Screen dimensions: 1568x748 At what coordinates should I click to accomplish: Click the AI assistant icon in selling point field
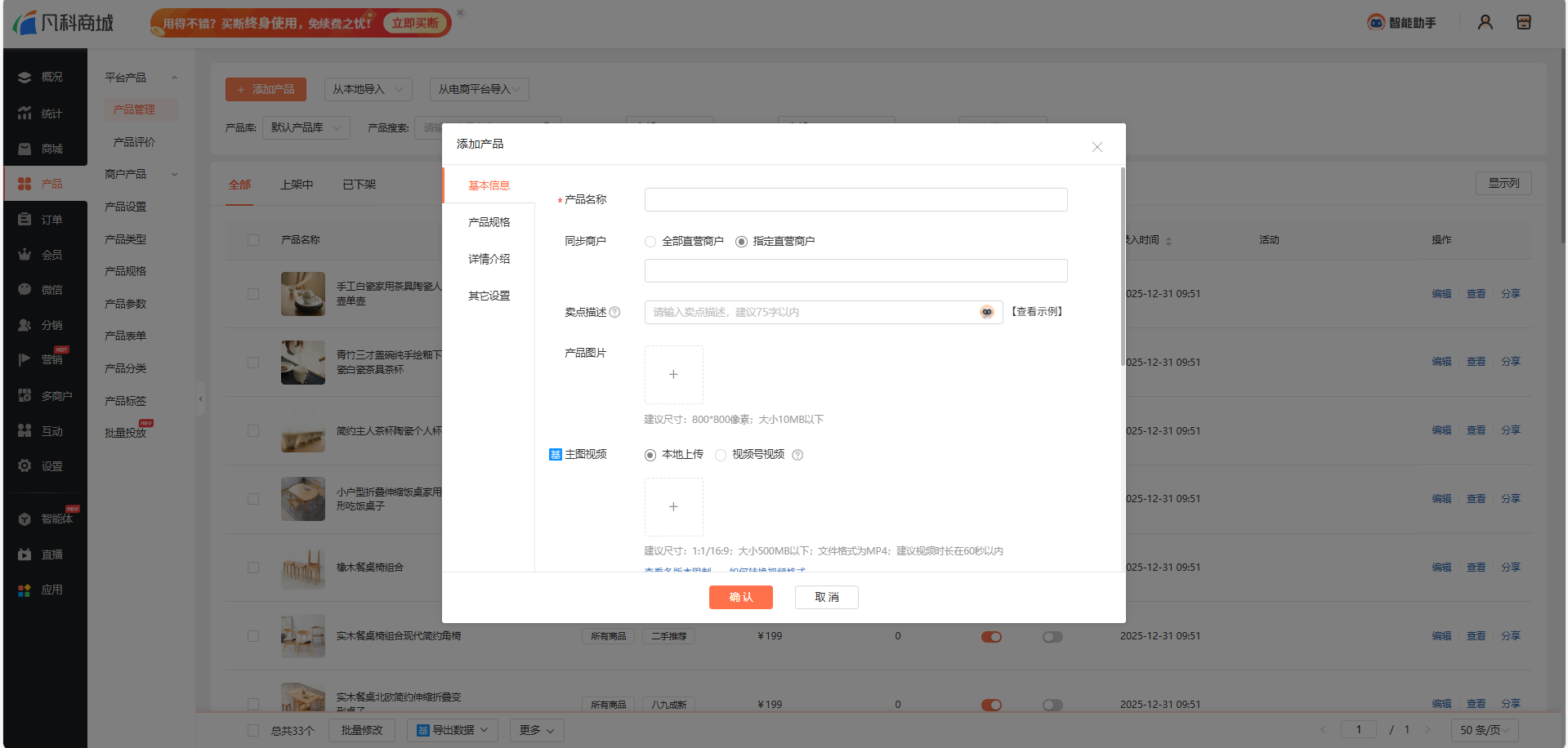987,312
